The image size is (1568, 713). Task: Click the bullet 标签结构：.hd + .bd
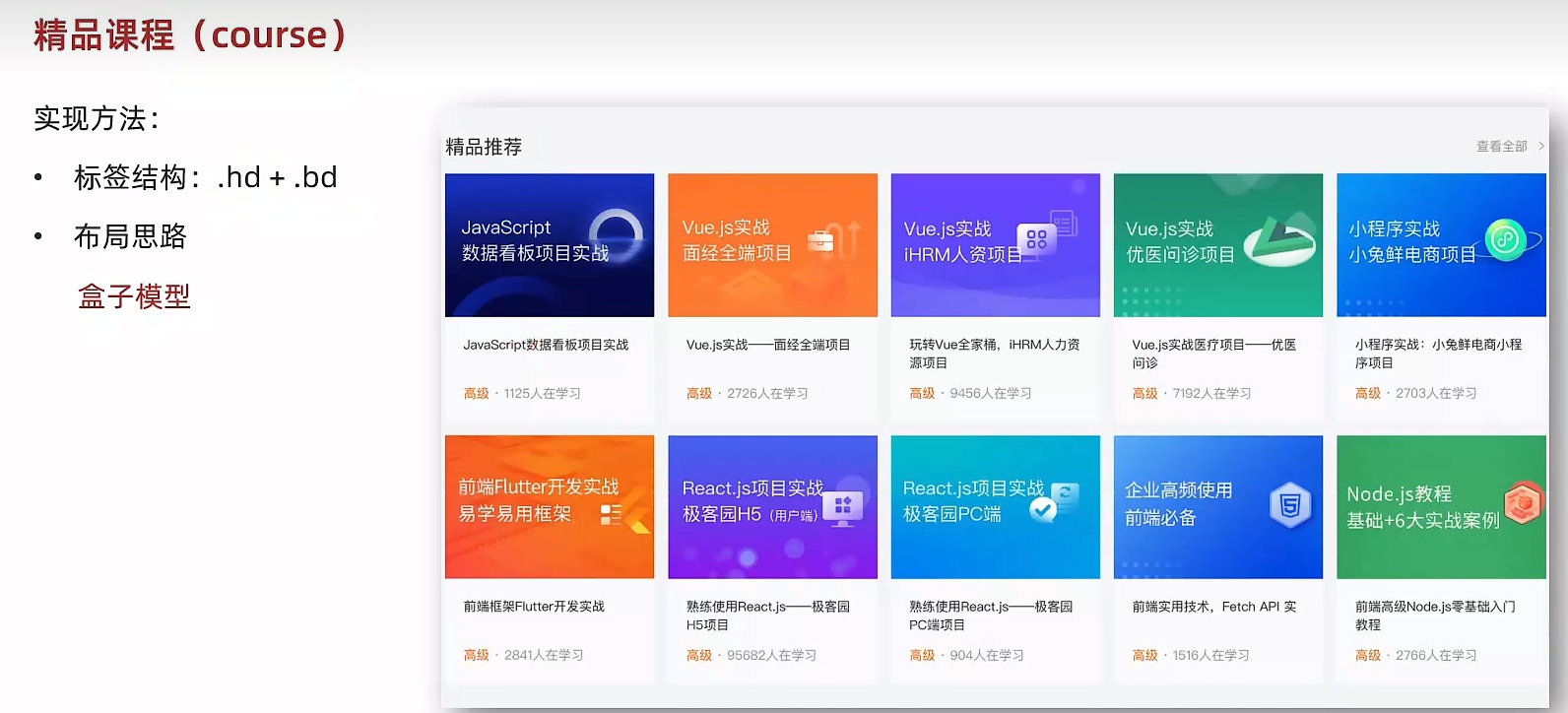[x=205, y=177]
